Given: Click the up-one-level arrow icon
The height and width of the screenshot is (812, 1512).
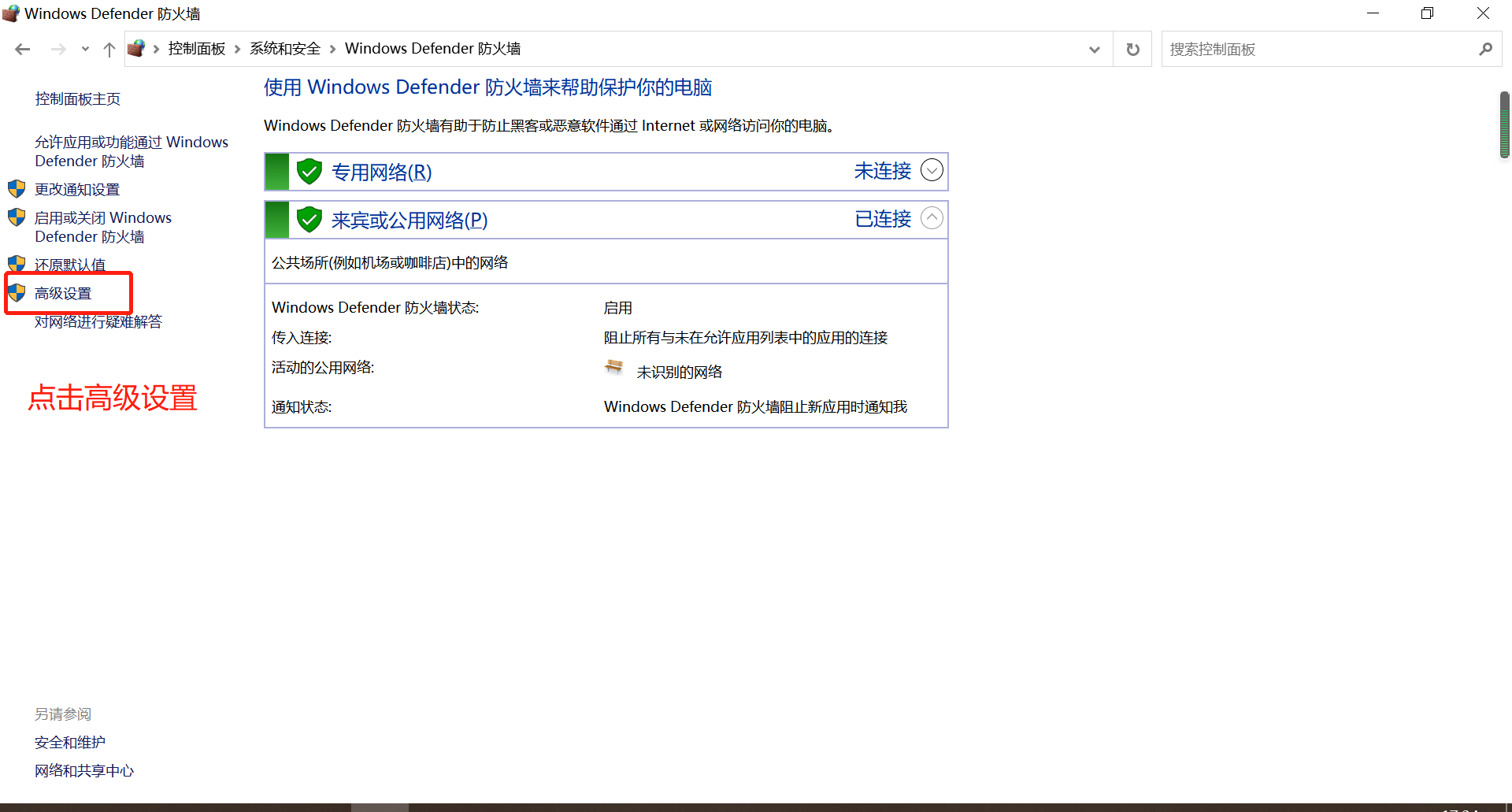Looking at the screenshot, I should pyautogui.click(x=109, y=50).
